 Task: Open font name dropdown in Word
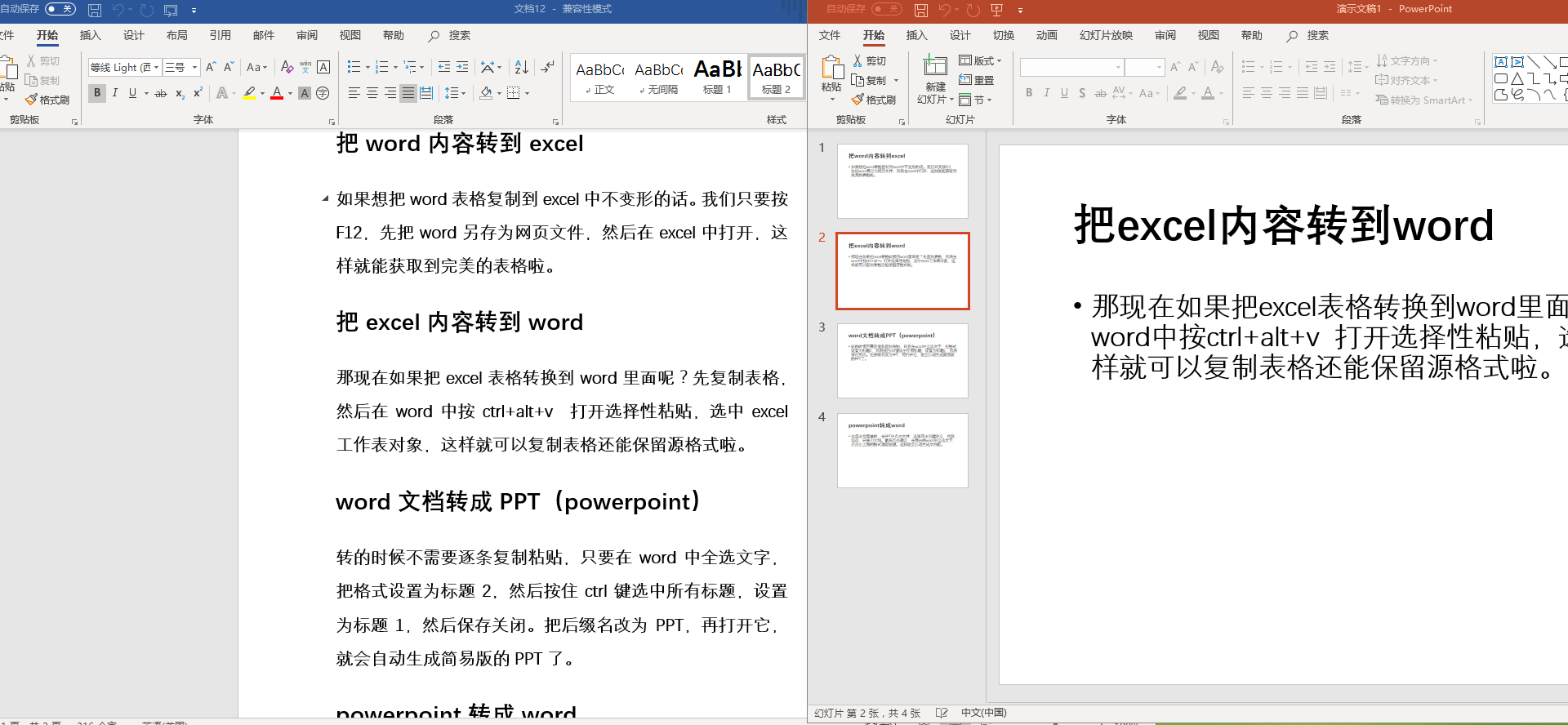(156, 67)
